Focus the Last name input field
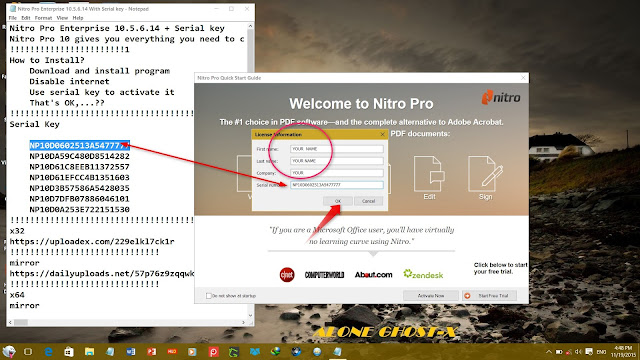The height and width of the screenshot is (360, 640). 337,161
